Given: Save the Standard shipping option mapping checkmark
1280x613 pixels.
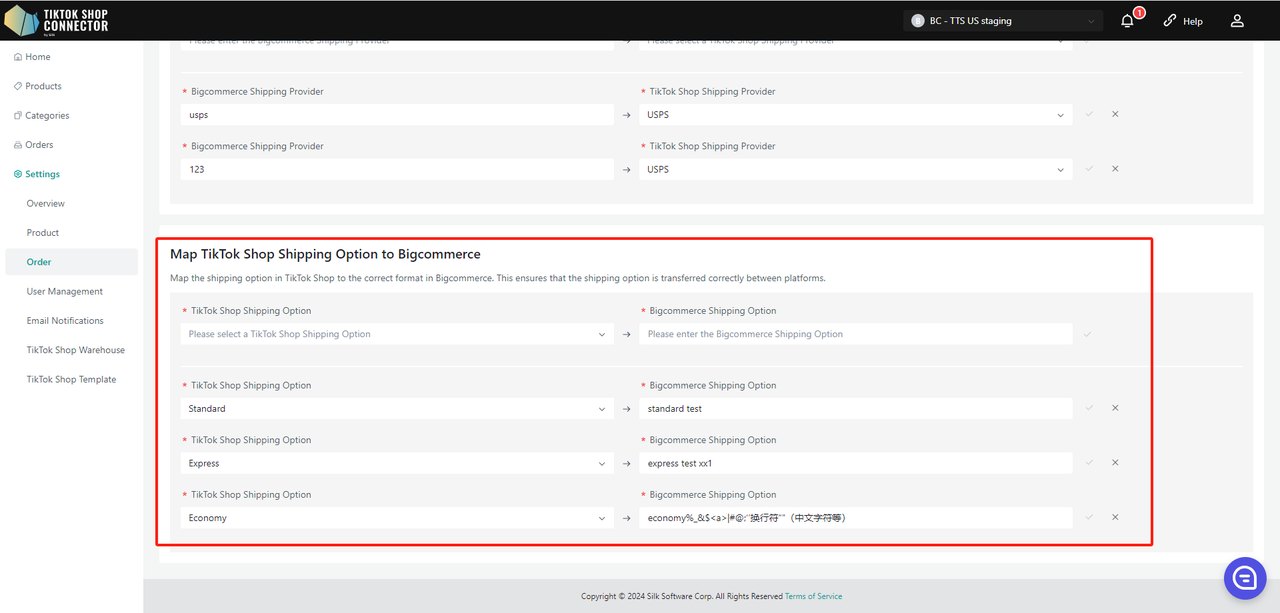Looking at the screenshot, I should [x=1089, y=408].
